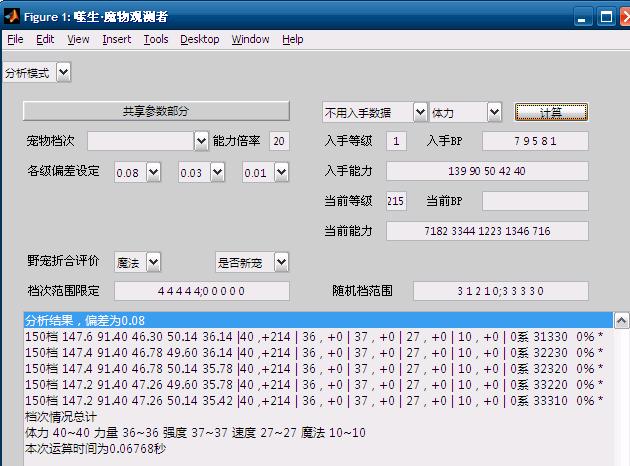The height and width of the screenshot is (466, 630).
Task: Open the Insert menu
Action: 116,39
